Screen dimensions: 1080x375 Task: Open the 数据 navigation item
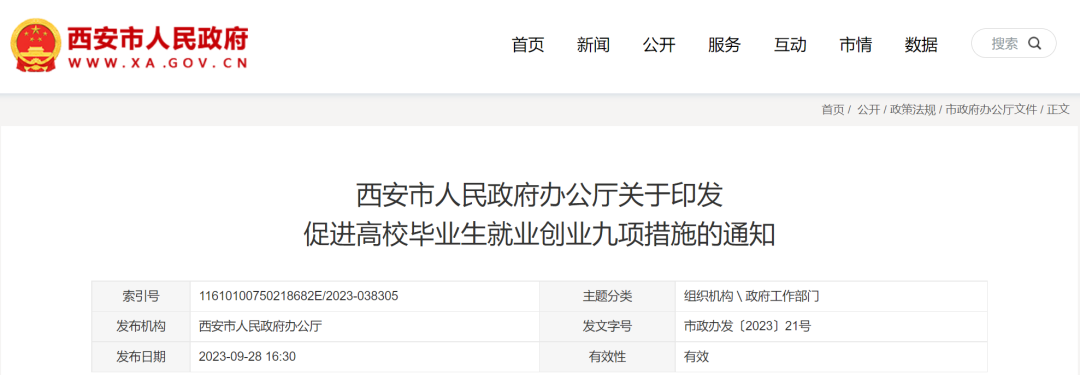(x=921, y=45)
